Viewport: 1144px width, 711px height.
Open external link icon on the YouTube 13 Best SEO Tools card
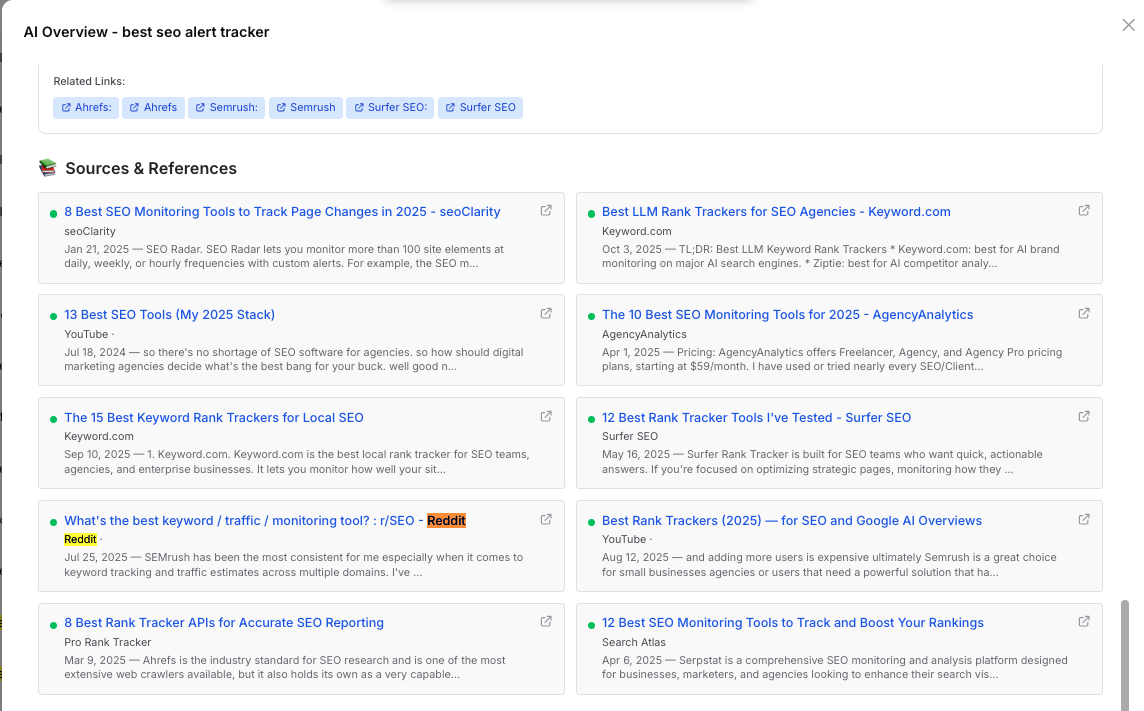click(546, 313)
